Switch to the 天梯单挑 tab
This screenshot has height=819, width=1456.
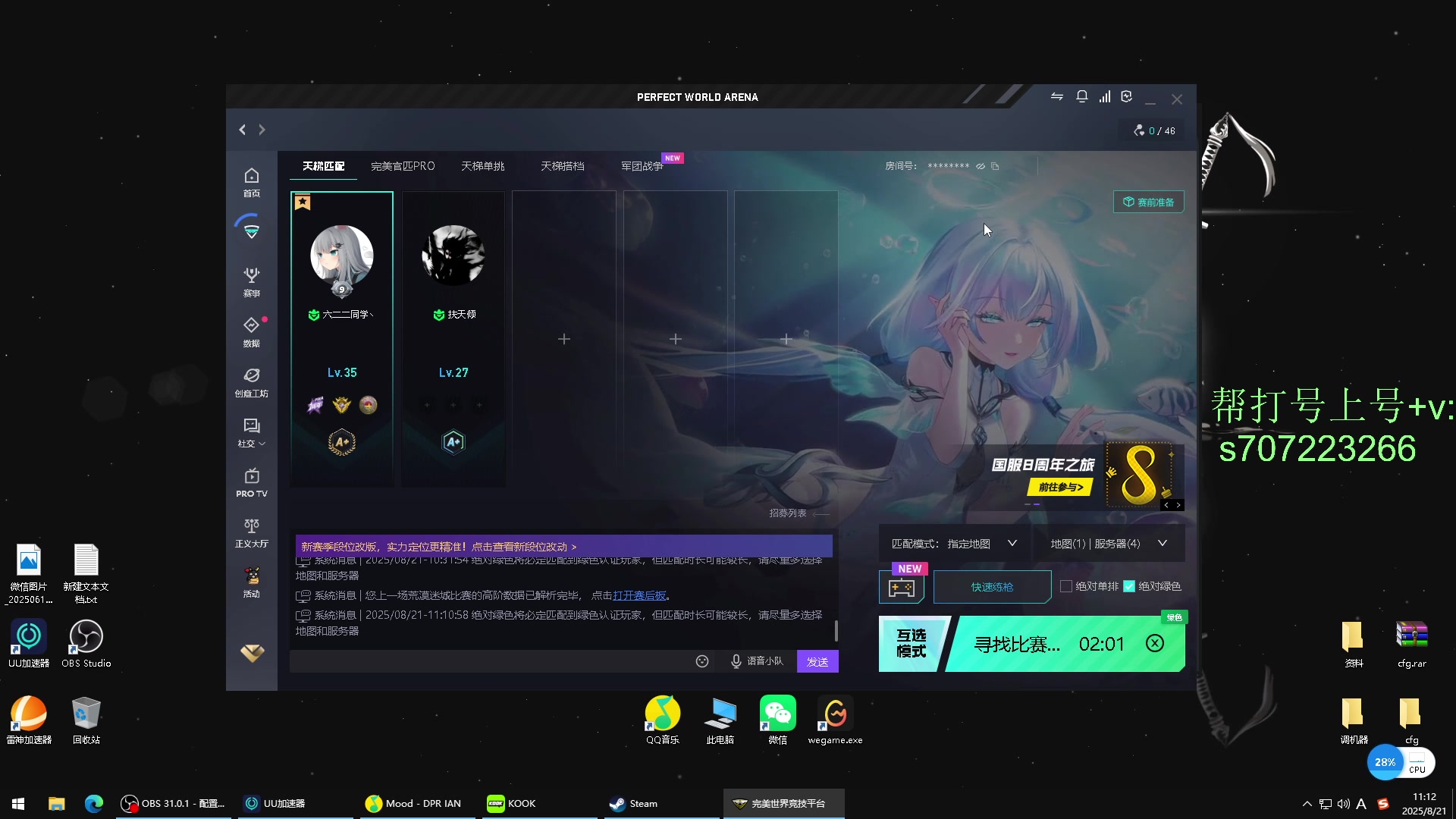click(482, 166)
